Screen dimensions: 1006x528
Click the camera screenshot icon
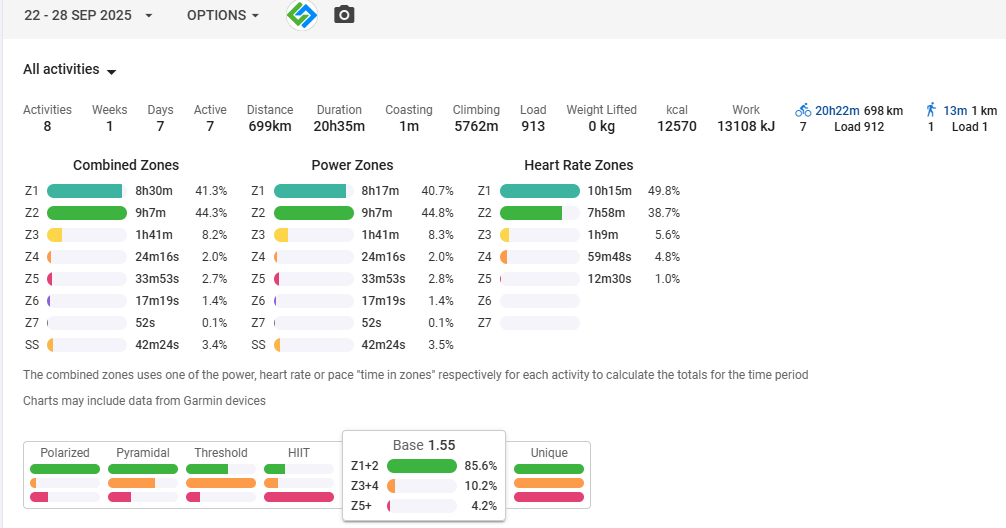click(344, 15)
